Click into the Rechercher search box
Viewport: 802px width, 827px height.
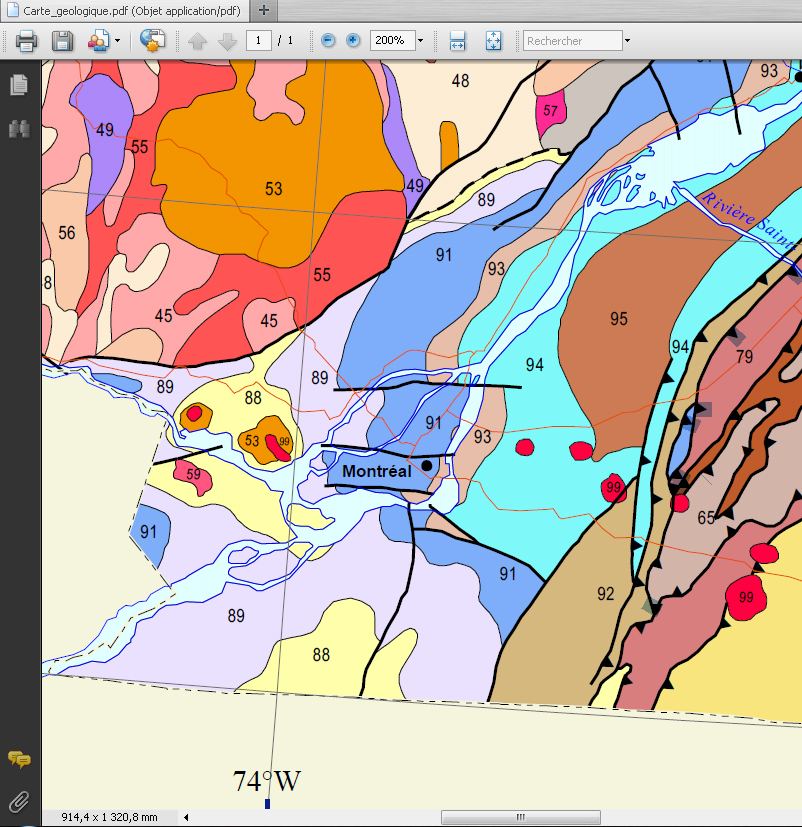click(x=572, y=41)
